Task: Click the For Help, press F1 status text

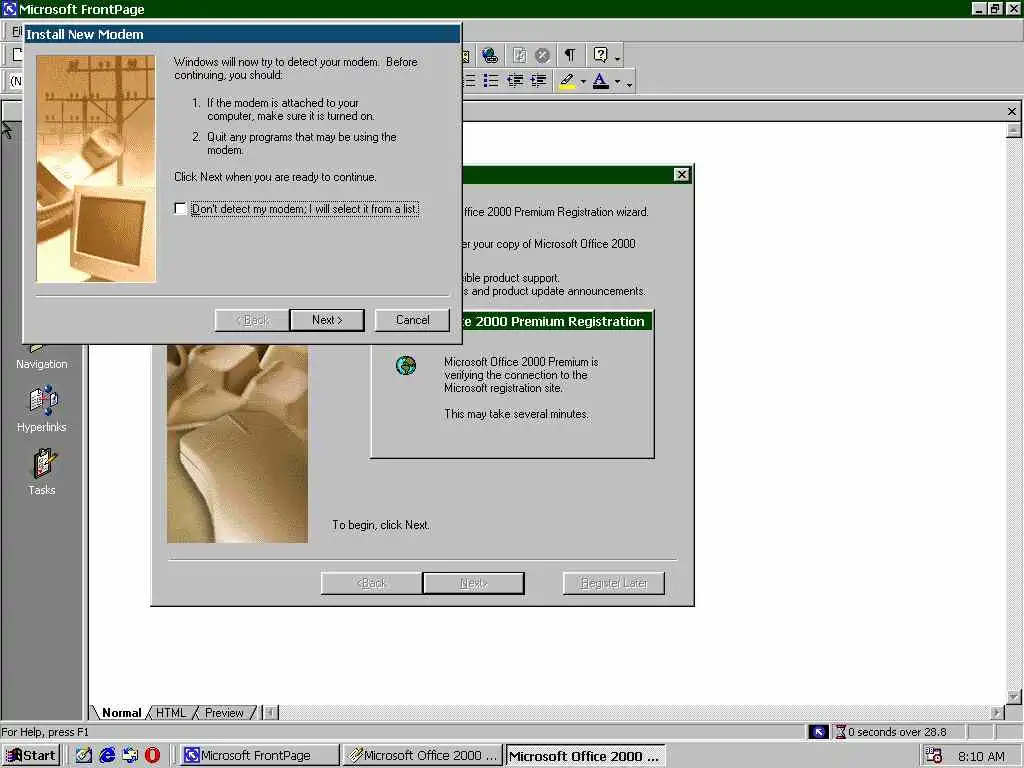Action: (x=45, y=732)
